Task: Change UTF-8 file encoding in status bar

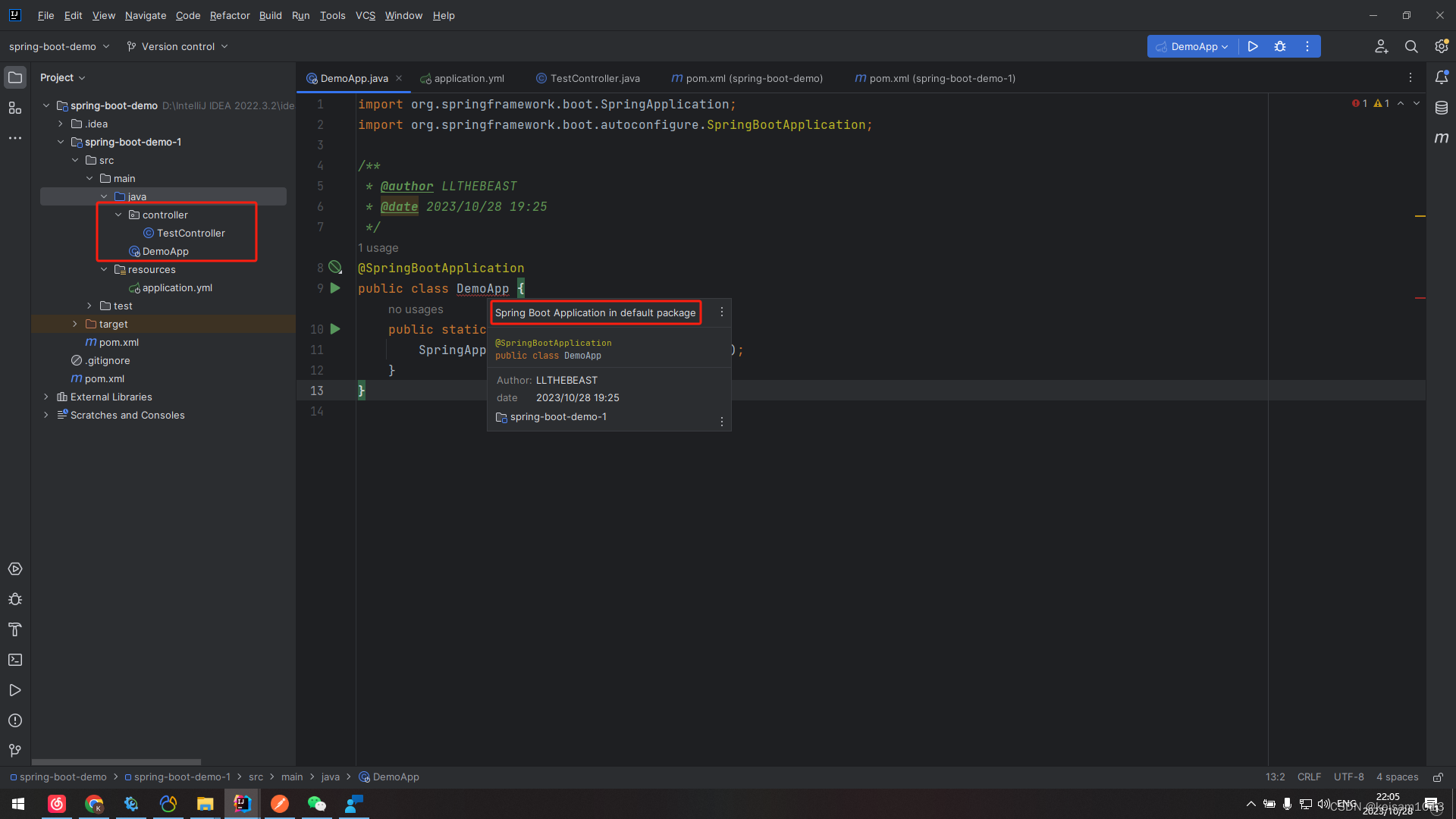Action: click(1349, 777)
